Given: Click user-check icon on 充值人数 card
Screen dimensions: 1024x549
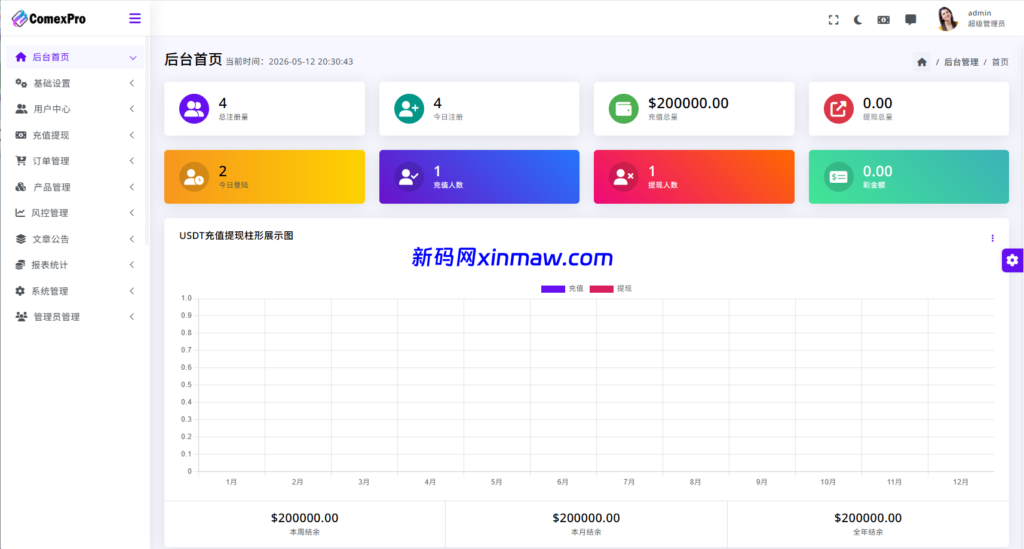Looking at the screenshot, I should click(x=409, y=177).
